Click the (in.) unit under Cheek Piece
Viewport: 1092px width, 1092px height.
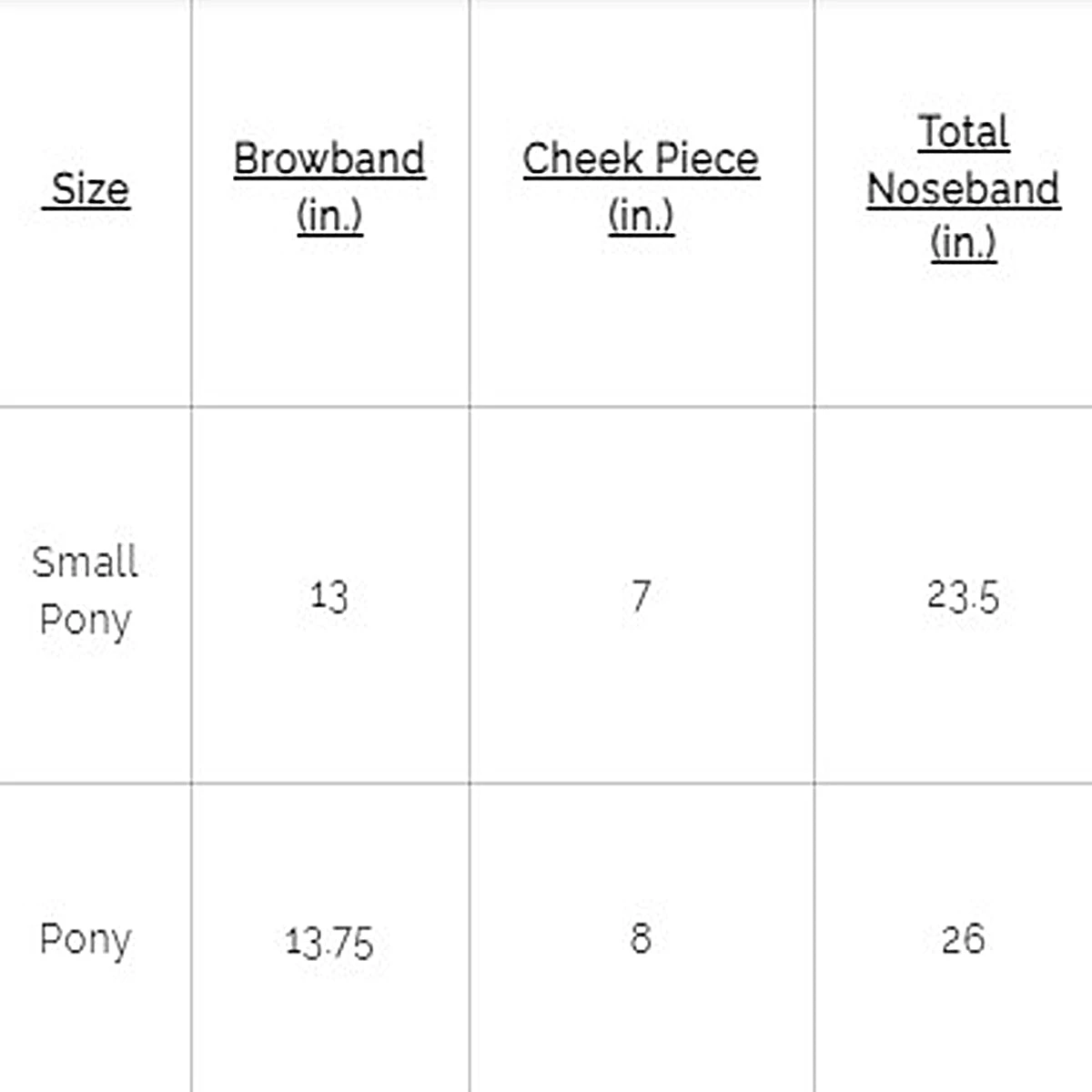pos(641,216)
